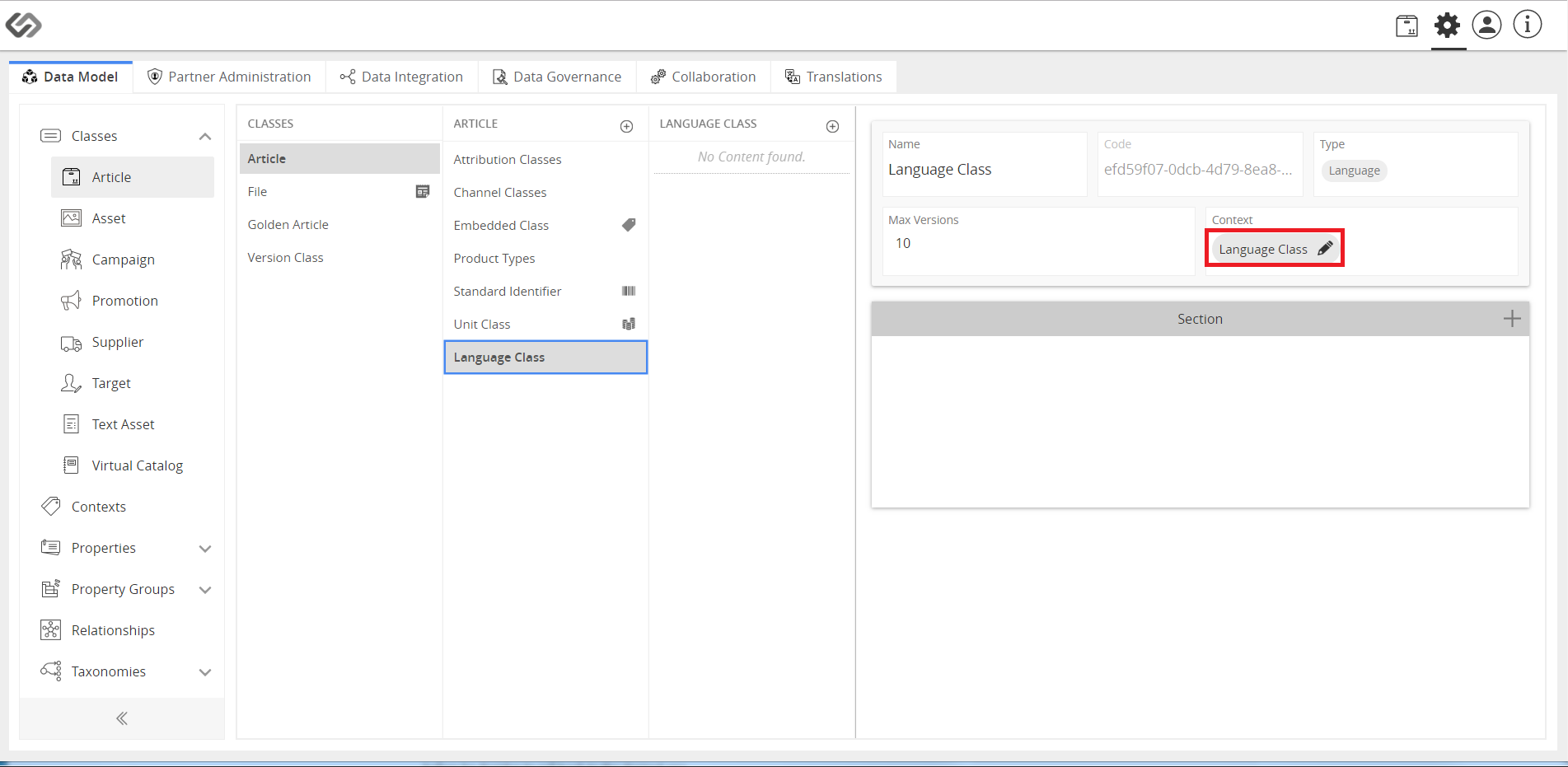Click the Standard Identifier barcode icon
Screen dimensions: 1568x767
(x=629, y=291)
